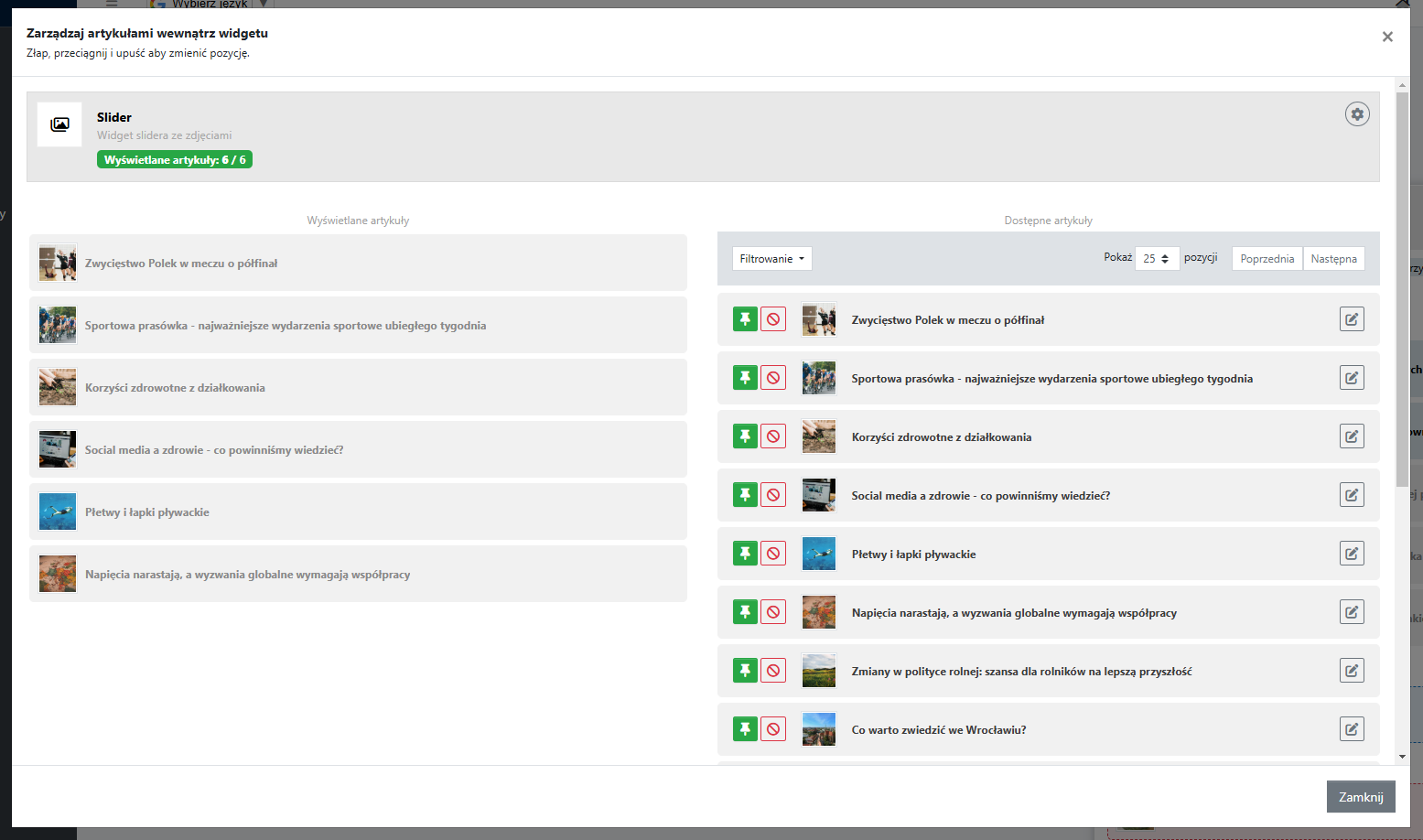Image resolution: width=1423 pixels, height=840 pixels.
Task: Click thumbnail of displayed Napięcia narastają article
Action: pos(58,575)
